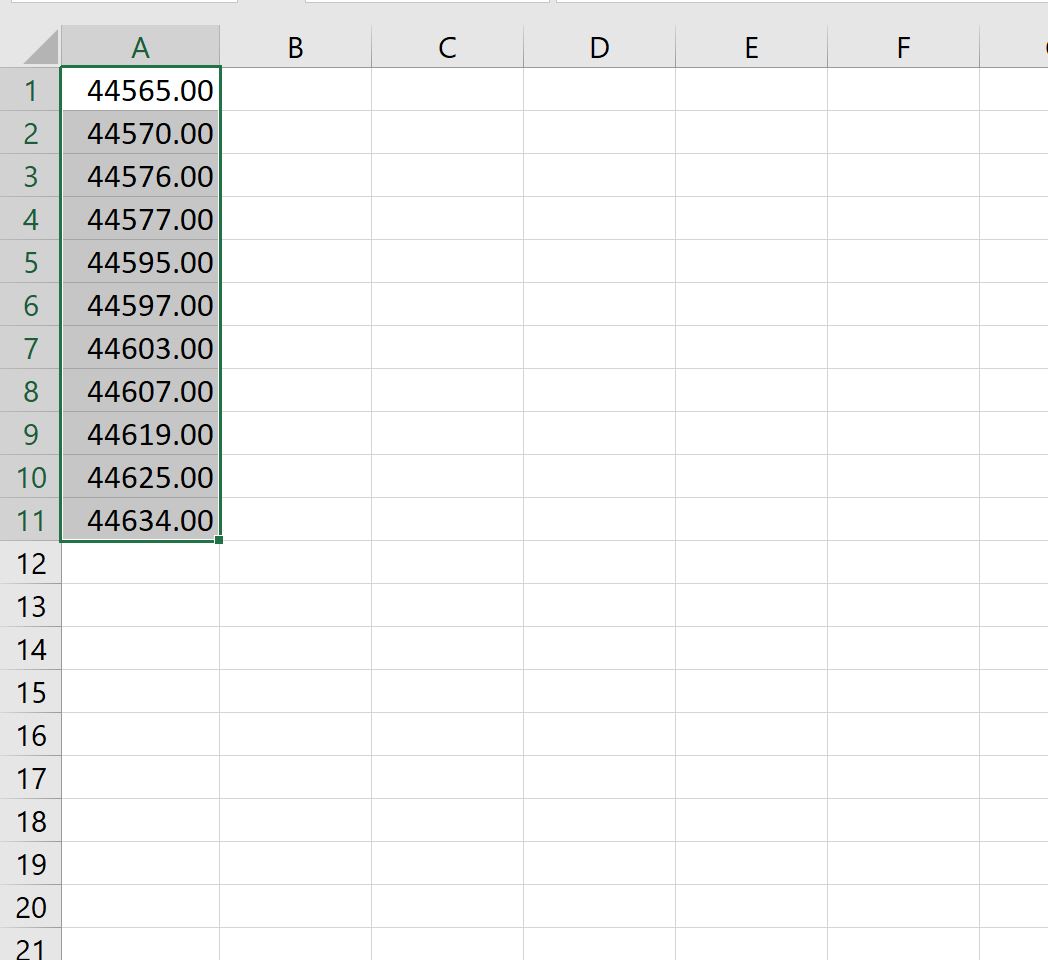Click cell containing 44625.00
1048x960 pixels.
click(x=140, y=476)
